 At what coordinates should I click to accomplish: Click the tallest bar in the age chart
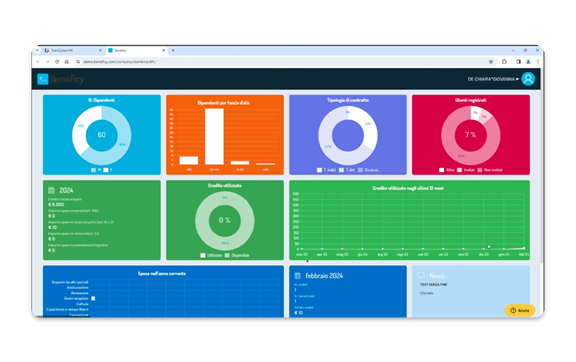coord(214,136)
